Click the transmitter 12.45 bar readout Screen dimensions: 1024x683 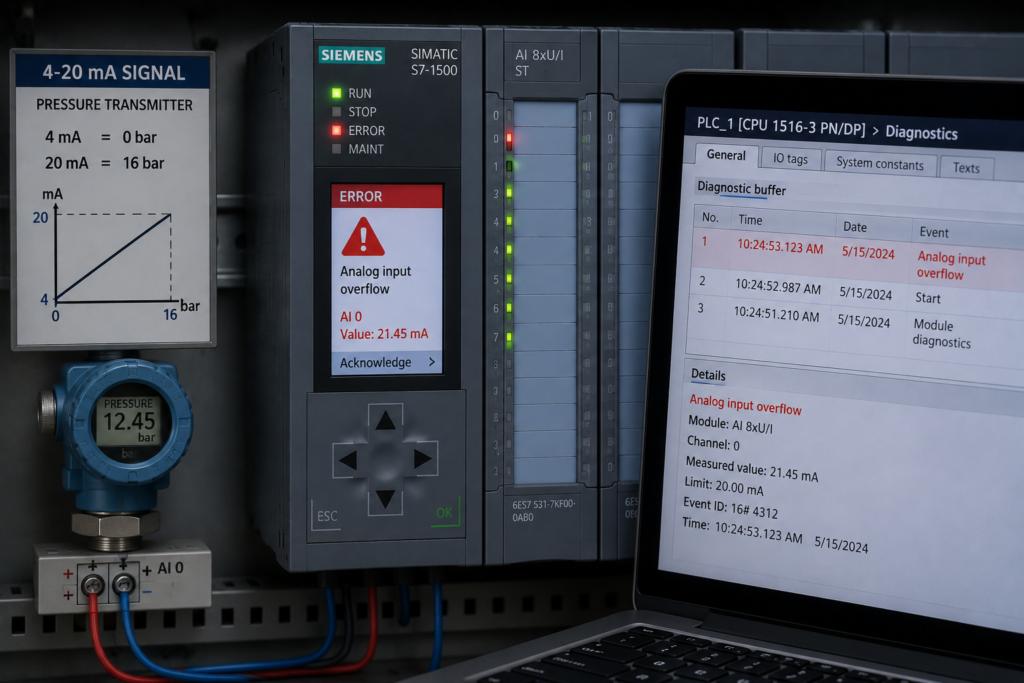[x=129, y=423]
